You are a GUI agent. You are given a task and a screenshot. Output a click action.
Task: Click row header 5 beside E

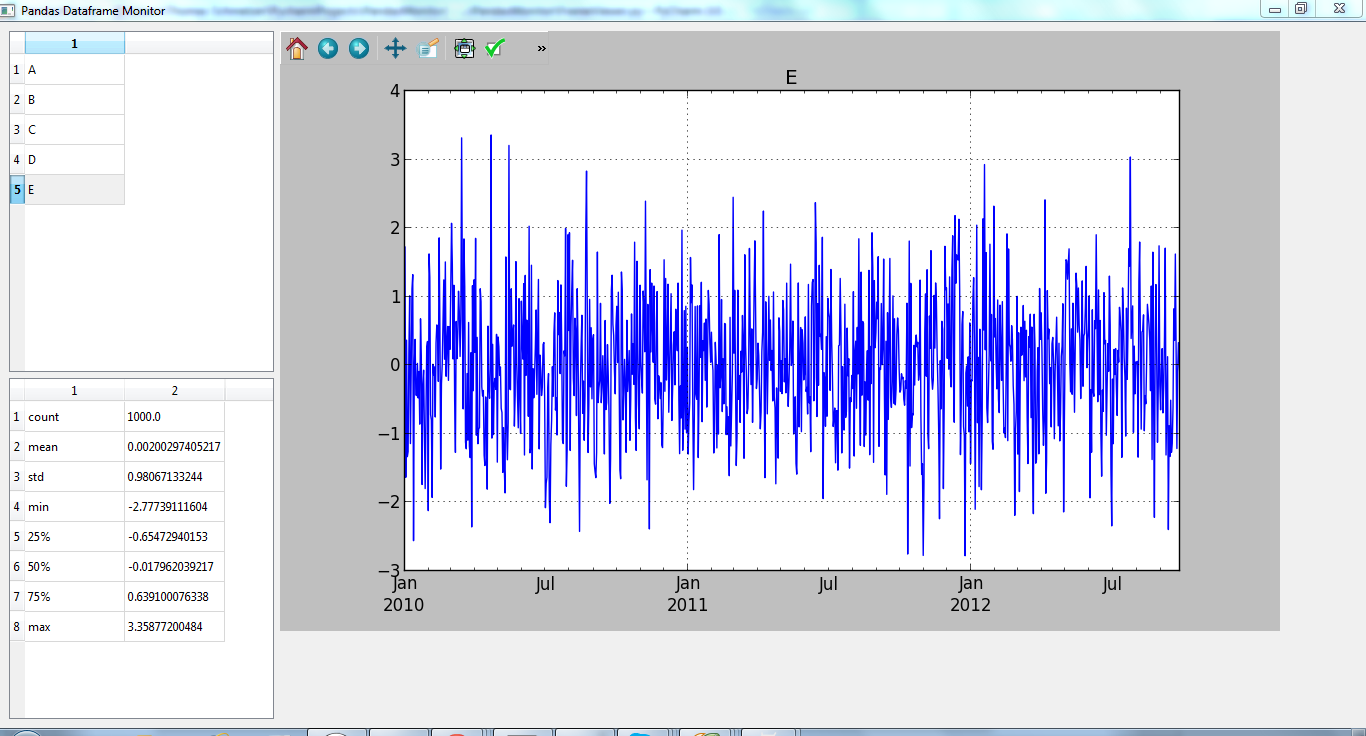pos(17,190)
